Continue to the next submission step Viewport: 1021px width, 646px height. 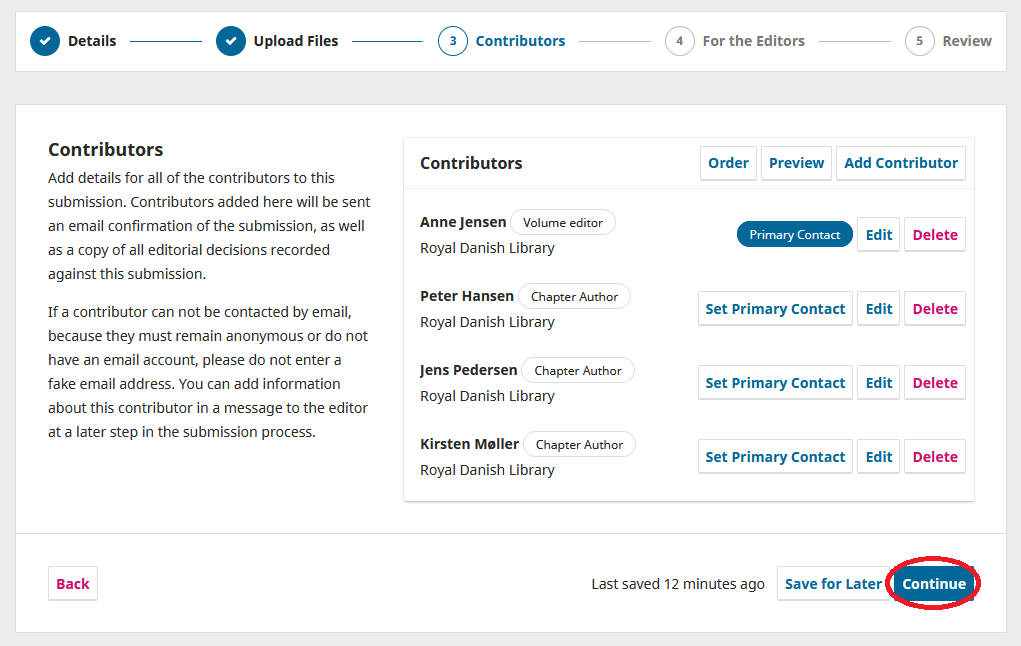(x=933, y=583)
